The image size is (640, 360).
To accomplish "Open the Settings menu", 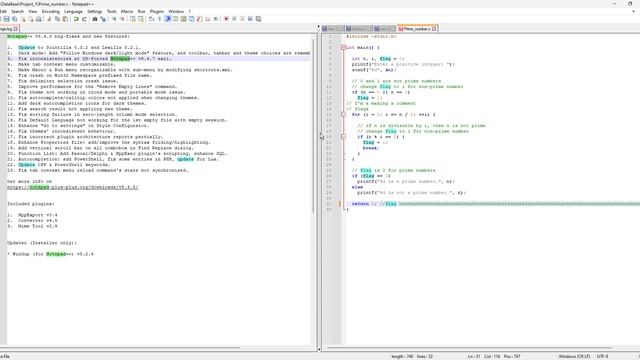I will tap(95, 11).
